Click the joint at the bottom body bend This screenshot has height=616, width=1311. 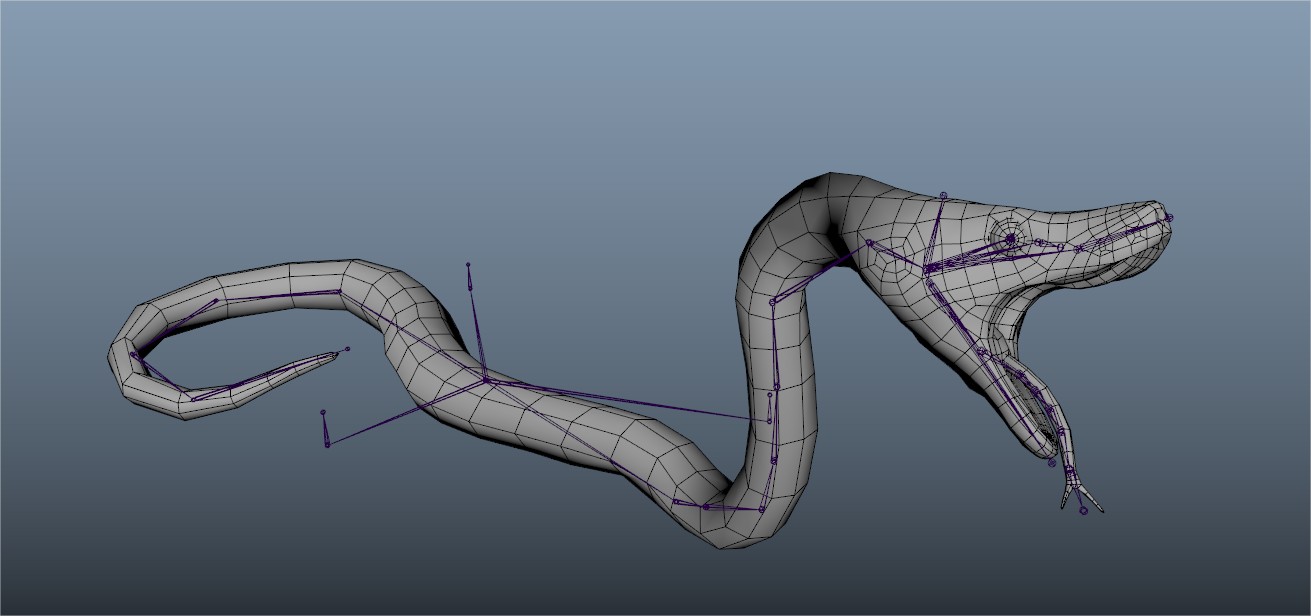(706, 507)
